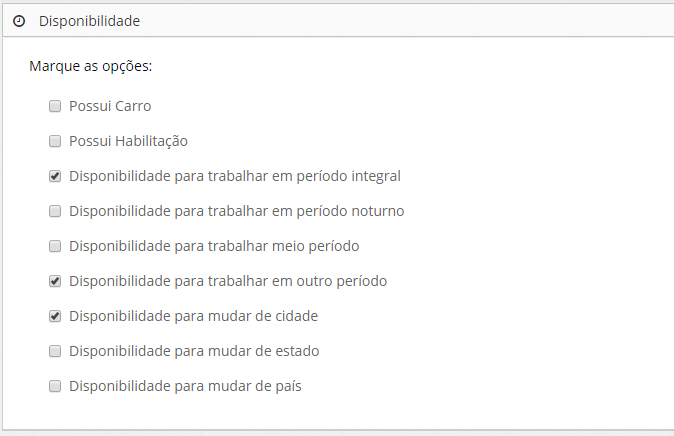674x436 pixels.
Task: Enable the Possui Habilitação checkbox
Action: point(55,141)
